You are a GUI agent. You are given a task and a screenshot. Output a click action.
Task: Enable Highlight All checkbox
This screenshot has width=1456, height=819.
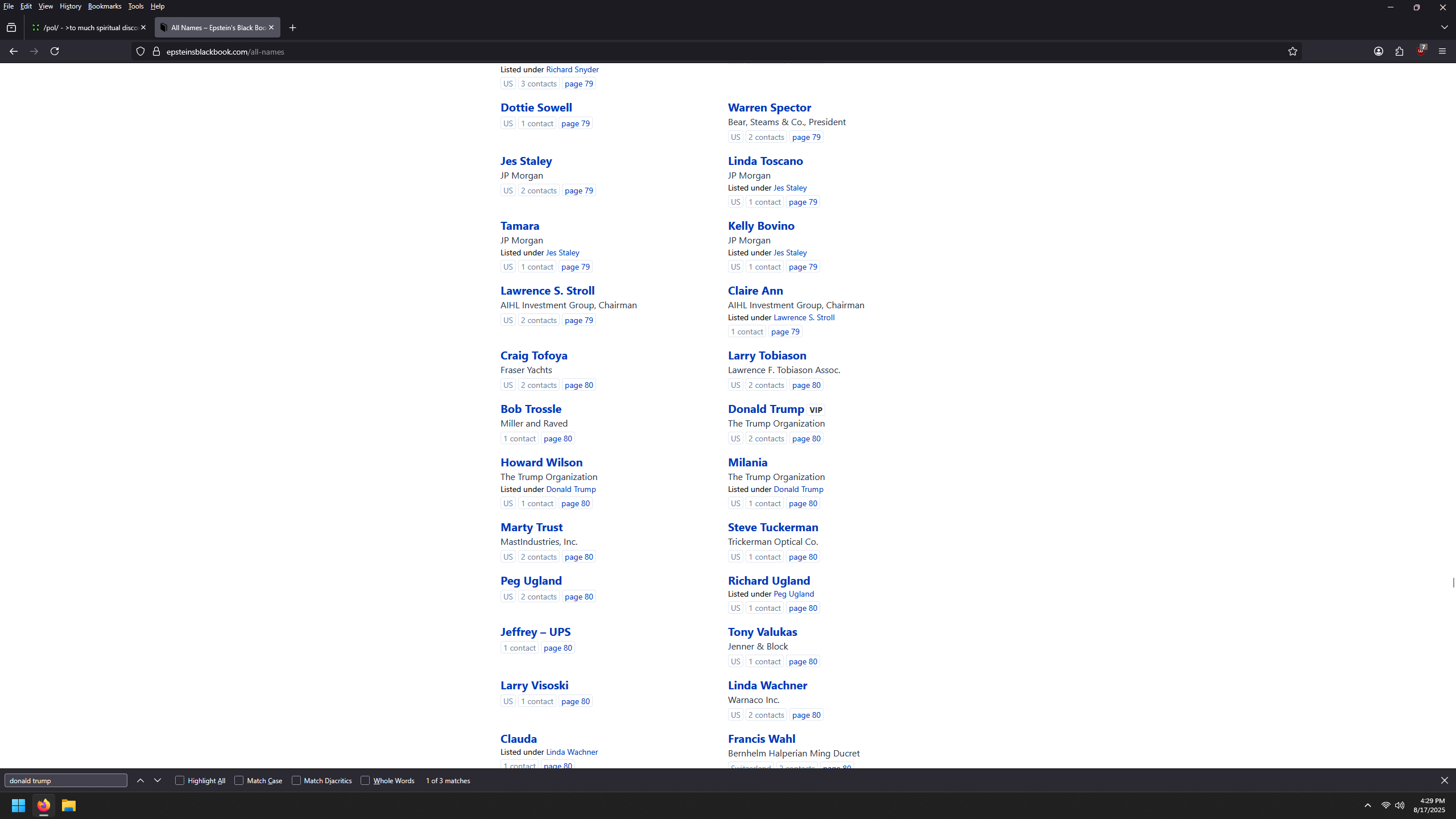coord(180,780)
